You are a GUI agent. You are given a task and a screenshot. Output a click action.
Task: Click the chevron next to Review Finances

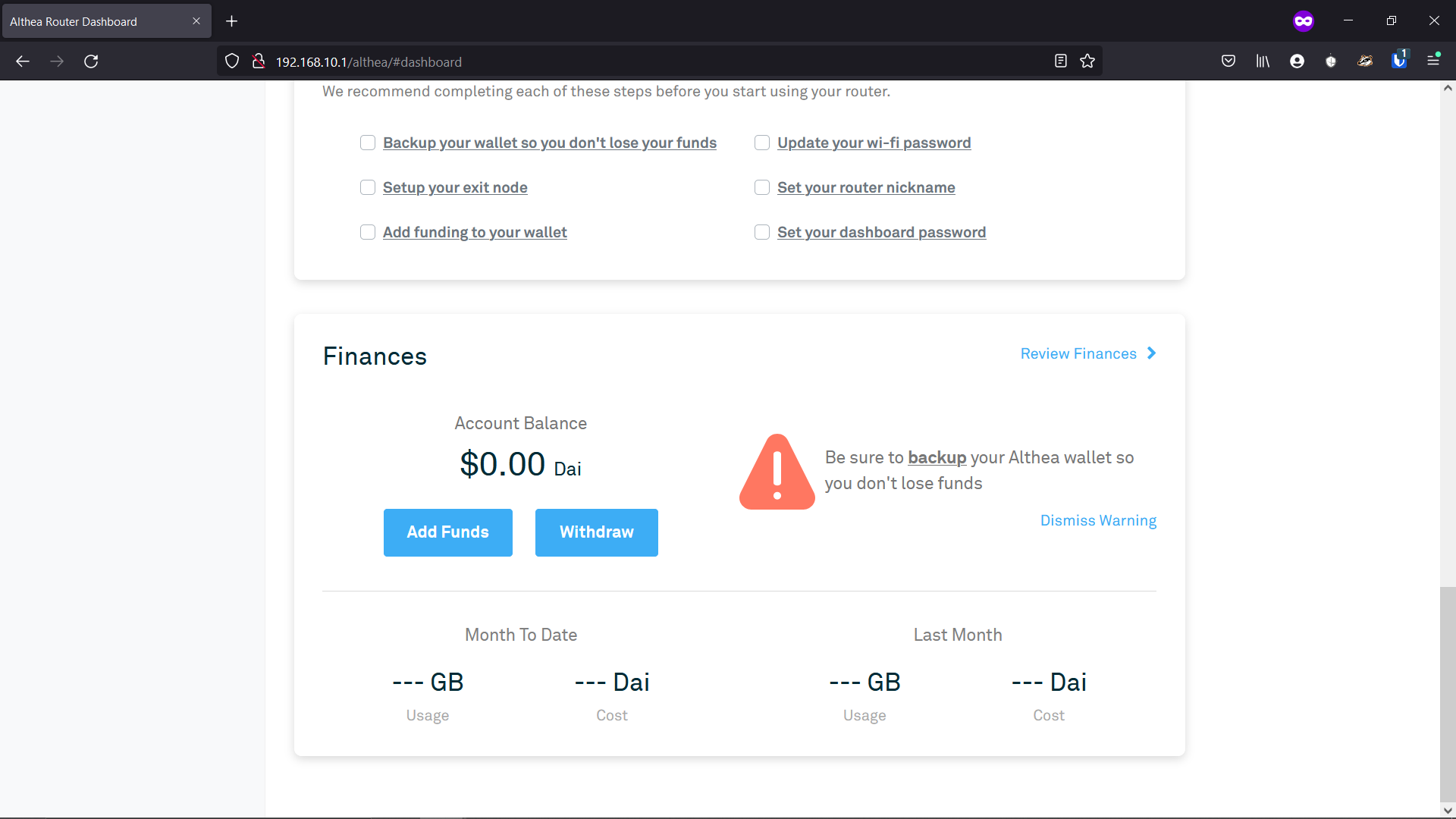coord(1151,353)
